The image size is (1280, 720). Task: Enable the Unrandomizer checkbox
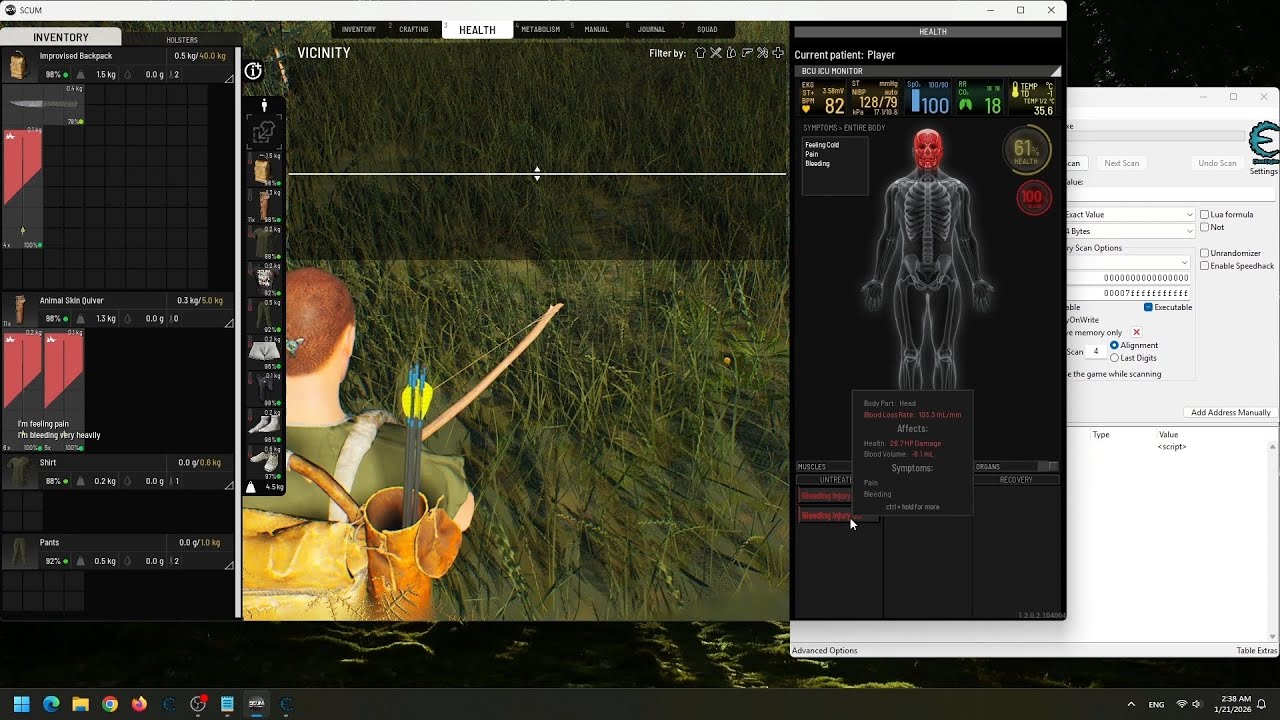[x=1204, y=253]
